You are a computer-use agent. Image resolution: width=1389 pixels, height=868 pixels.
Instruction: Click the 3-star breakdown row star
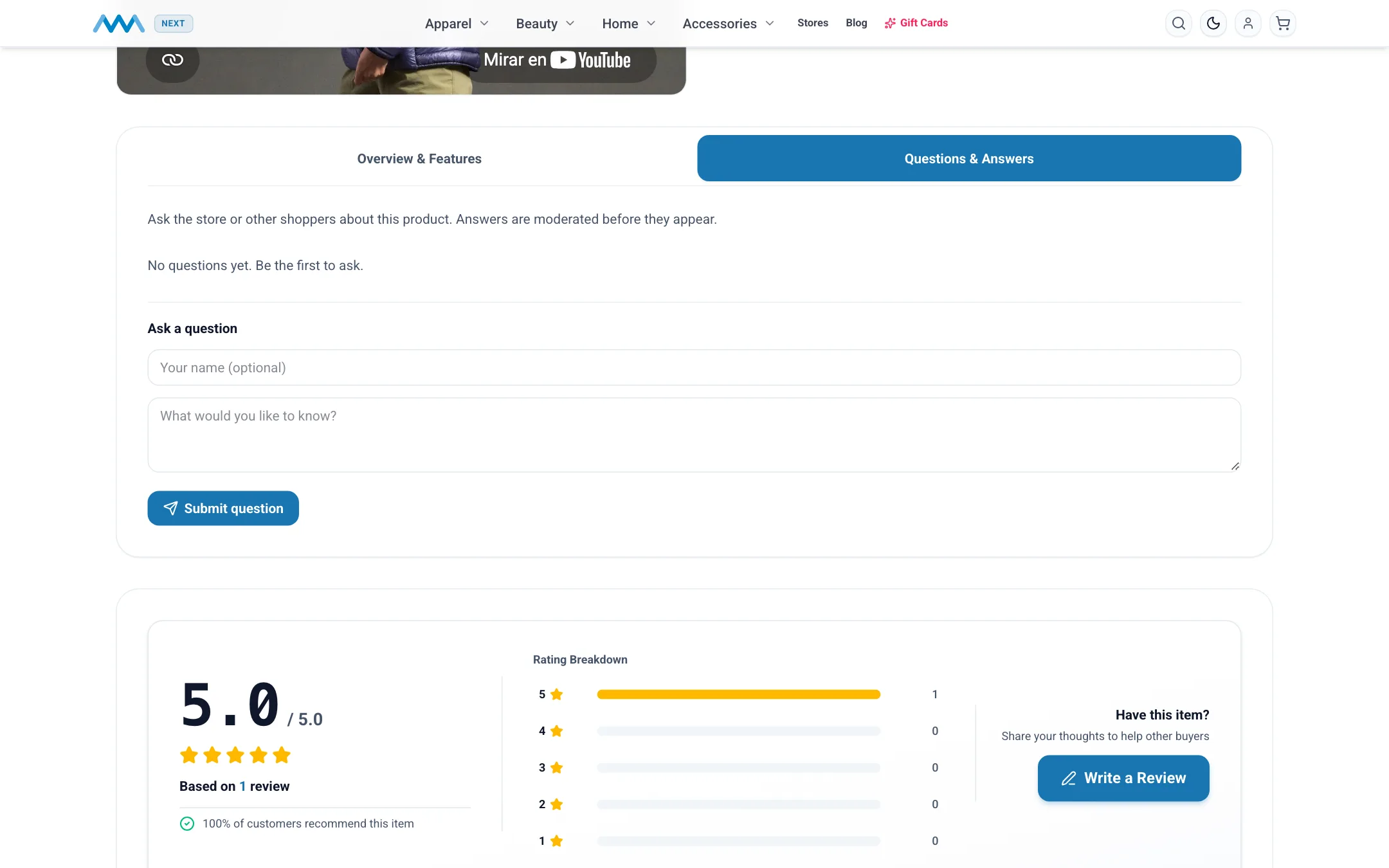557,768
